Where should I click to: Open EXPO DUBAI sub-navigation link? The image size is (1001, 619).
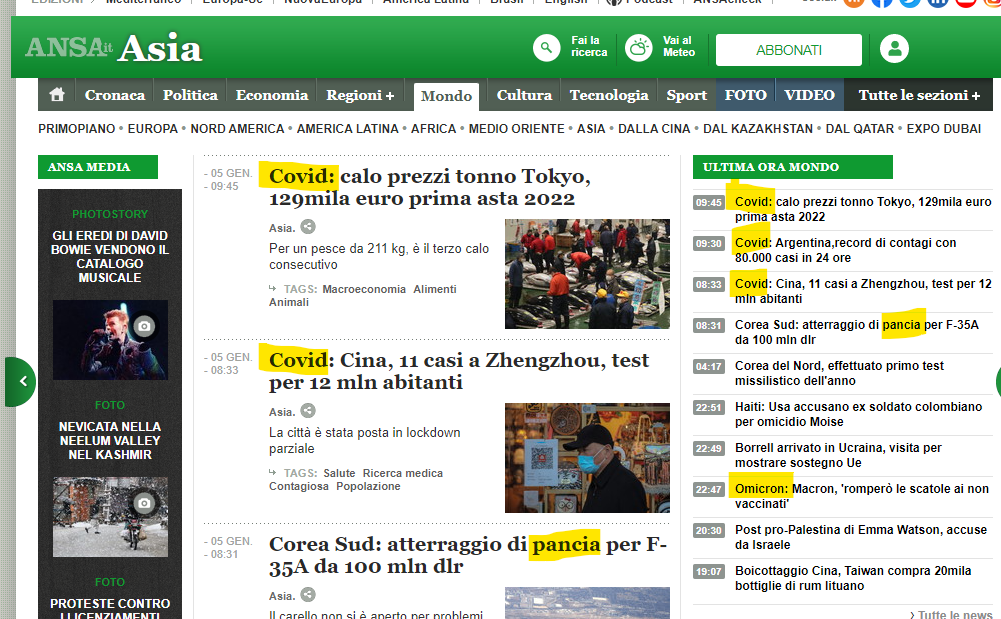(x=944, y=129)
